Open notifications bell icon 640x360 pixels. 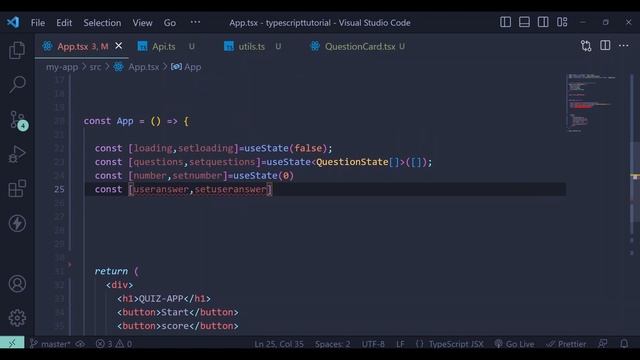pyautogui.click(x=624, y=344)
